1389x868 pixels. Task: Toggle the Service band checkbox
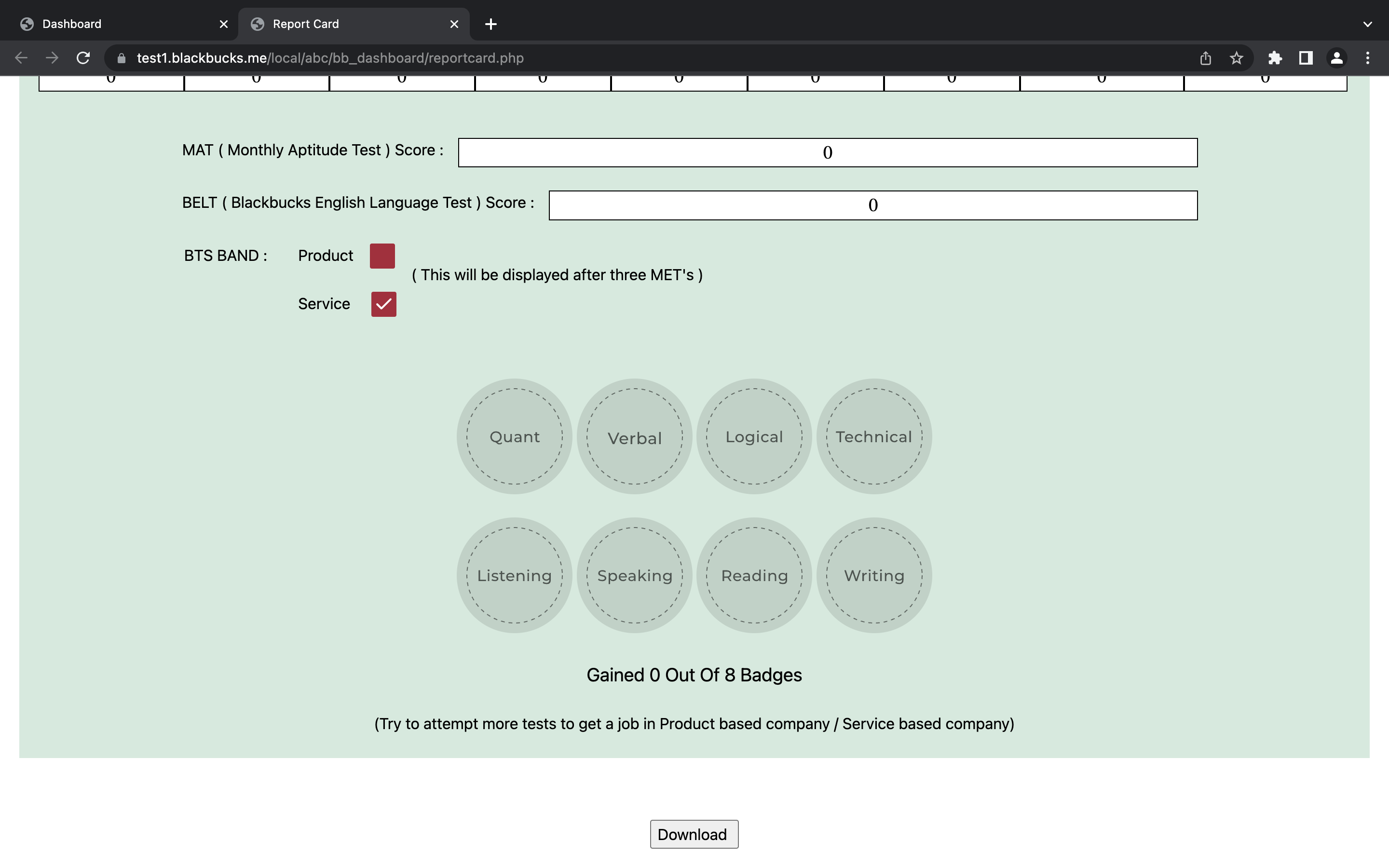point(383,304)
